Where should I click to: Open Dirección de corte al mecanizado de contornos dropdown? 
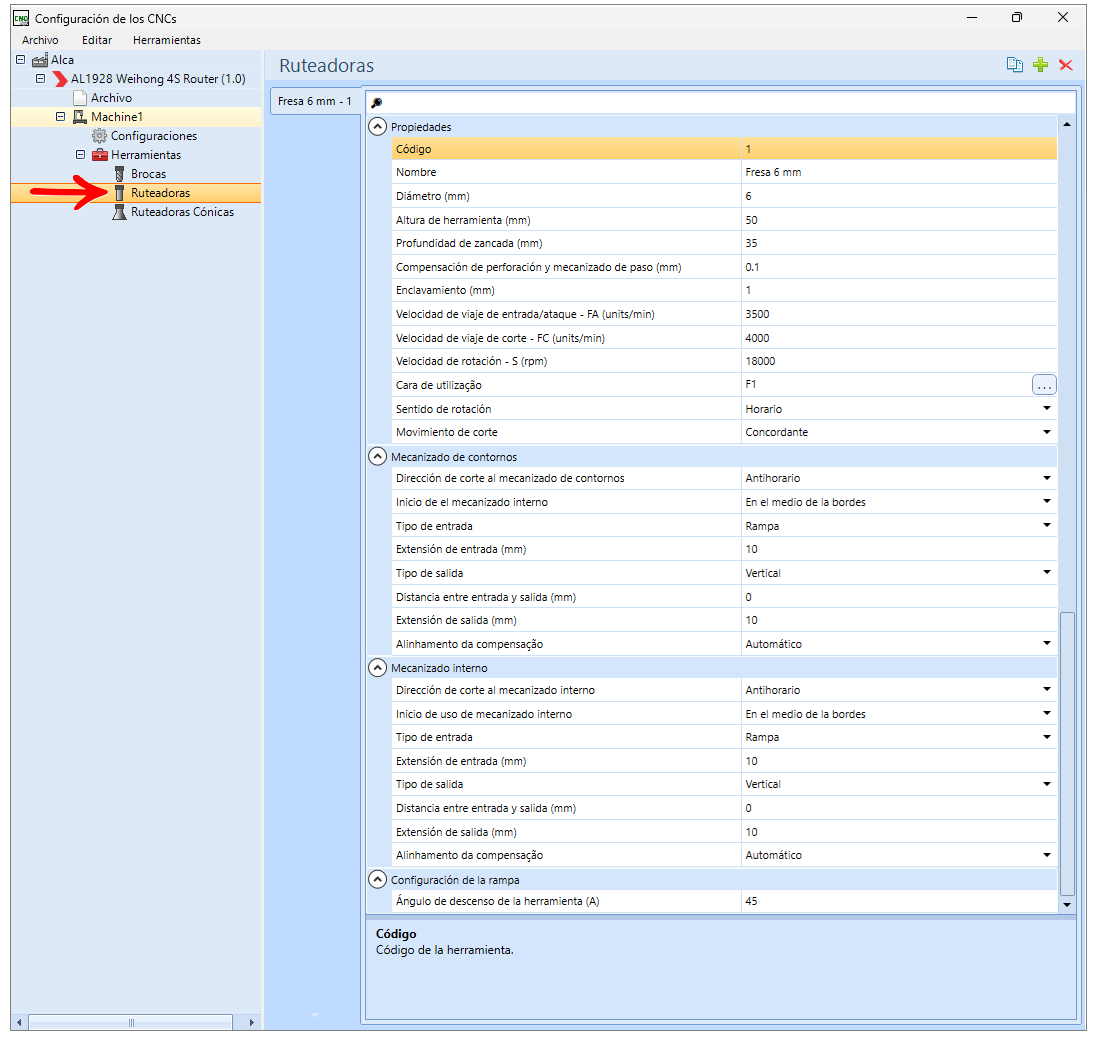[x=1046, y=478]
